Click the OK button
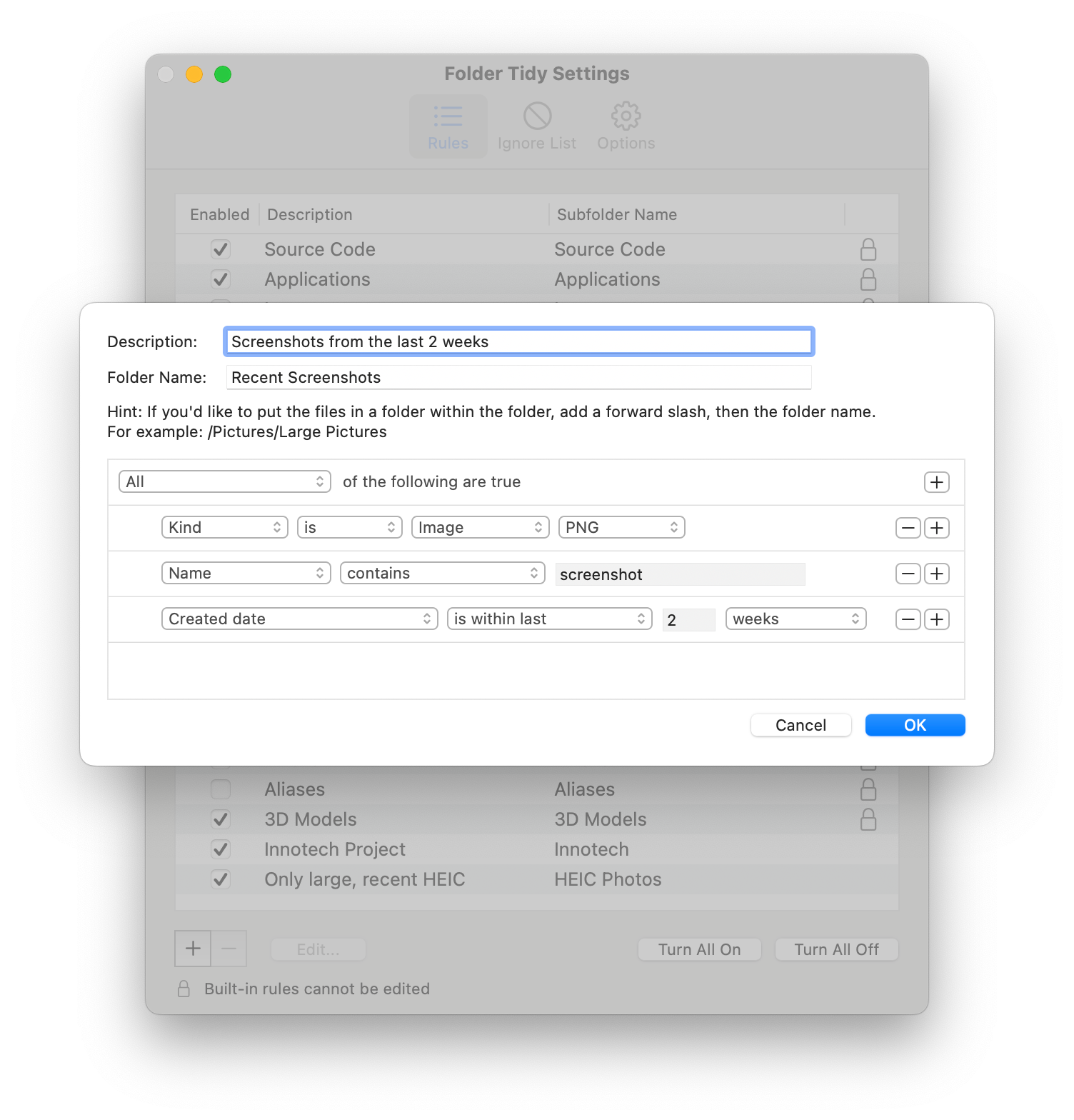The width and height of the screenshot is (1074, 1120). 915,725
